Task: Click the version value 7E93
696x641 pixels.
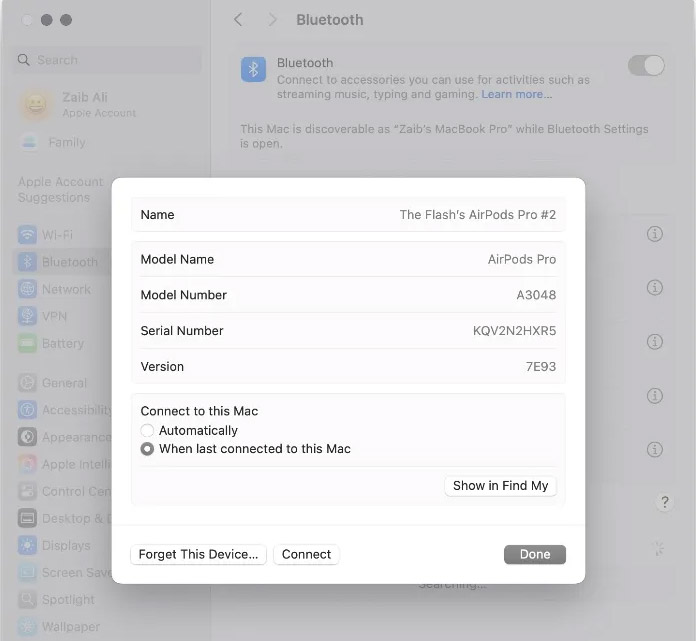Action: (x=541, y=367)
